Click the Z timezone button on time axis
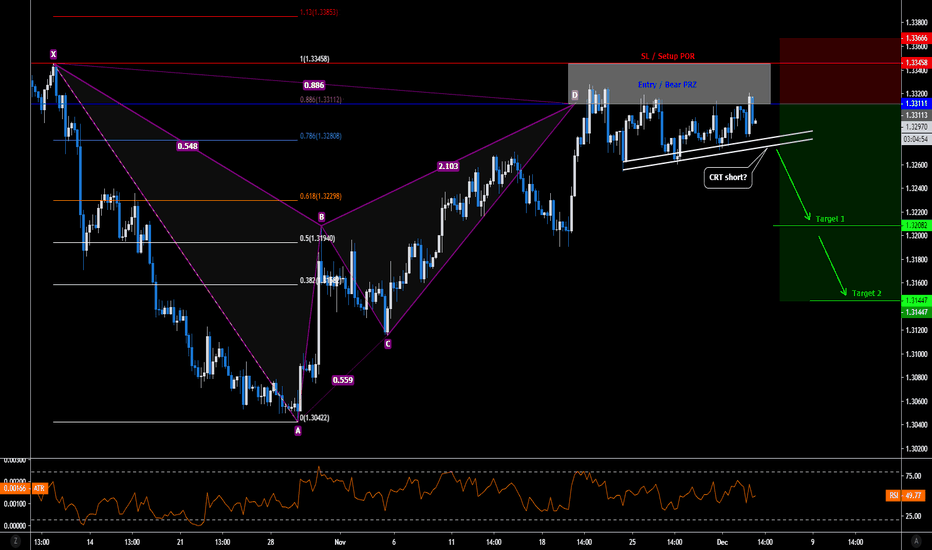Viewport: 932px width, 550px height. coord(15,541)
